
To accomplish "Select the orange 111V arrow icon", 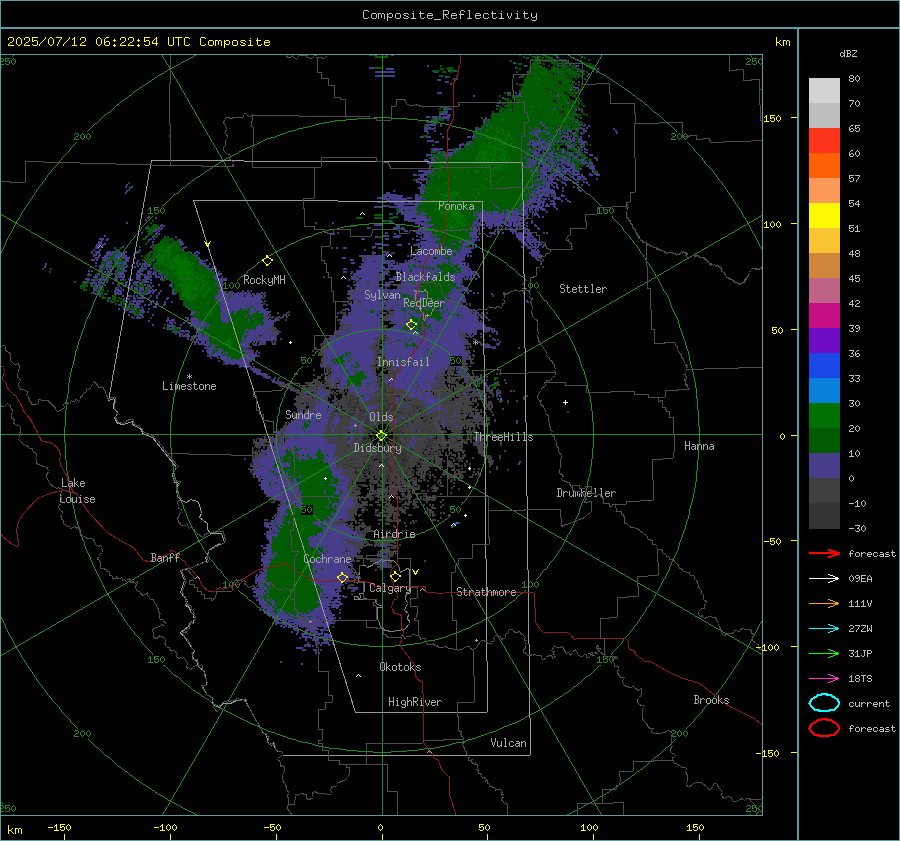I will point(824,603).
